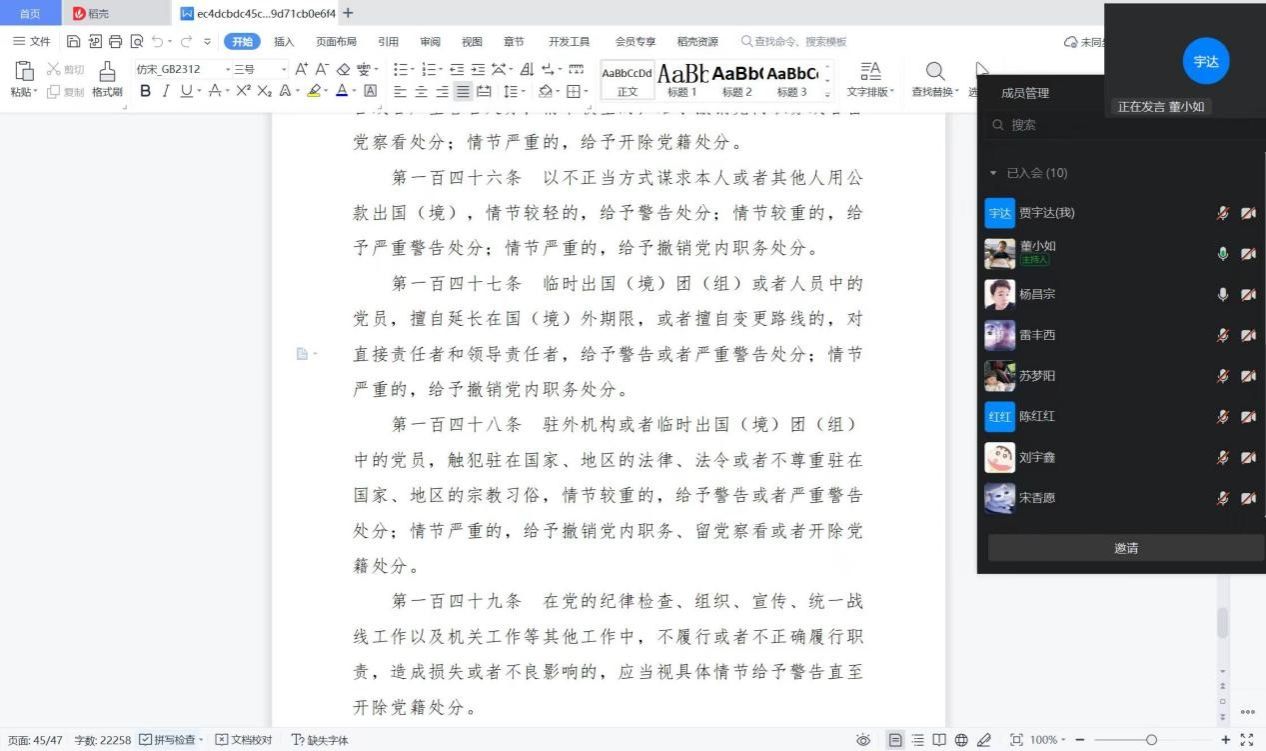Decrease font size with A- icon
Screen dimensions: 1266x751
pyautogui.click(x=322, y=69)
